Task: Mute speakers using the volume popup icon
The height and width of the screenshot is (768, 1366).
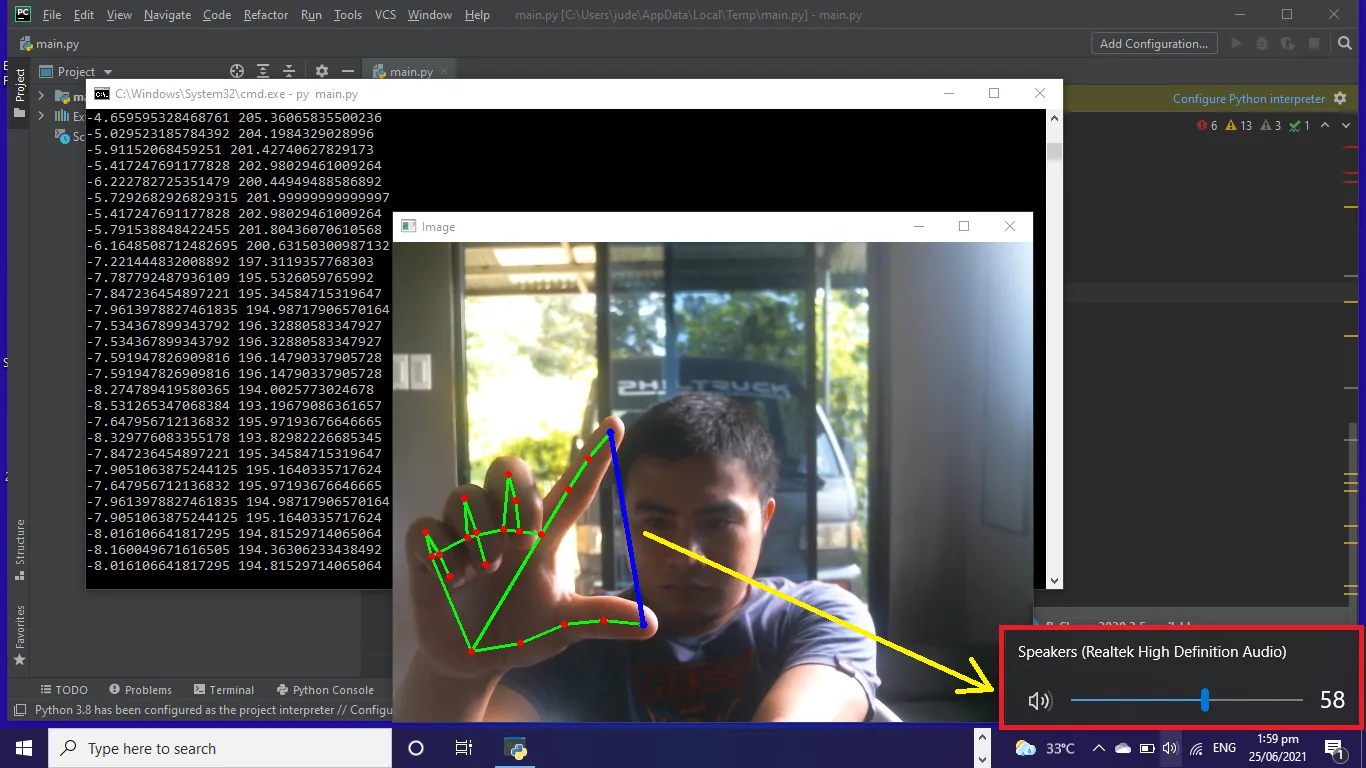Action: point(1039,701)
